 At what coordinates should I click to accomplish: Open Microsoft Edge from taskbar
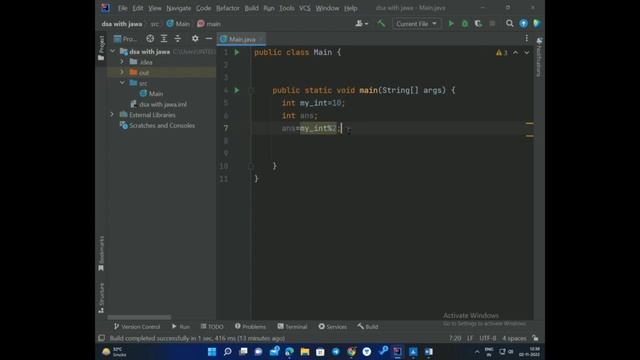[289, 351]
